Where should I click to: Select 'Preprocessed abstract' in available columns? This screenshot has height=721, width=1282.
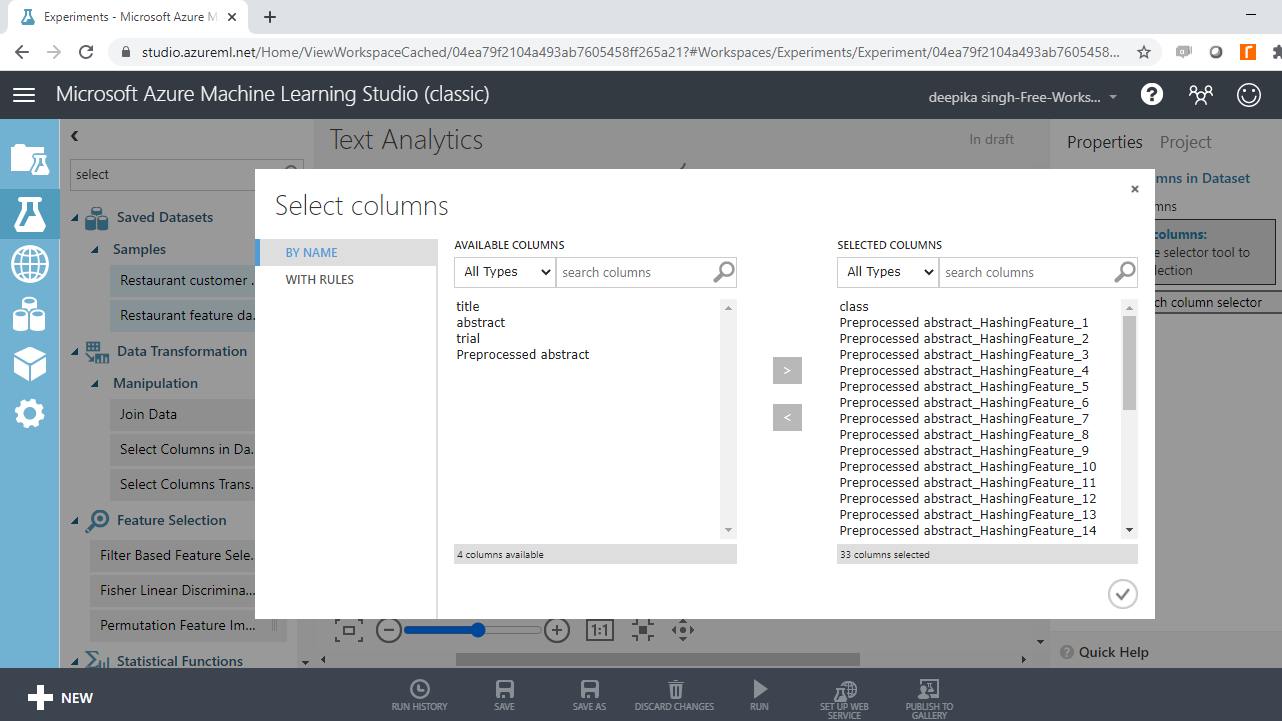pyautogui.click(x=523, y=355)
